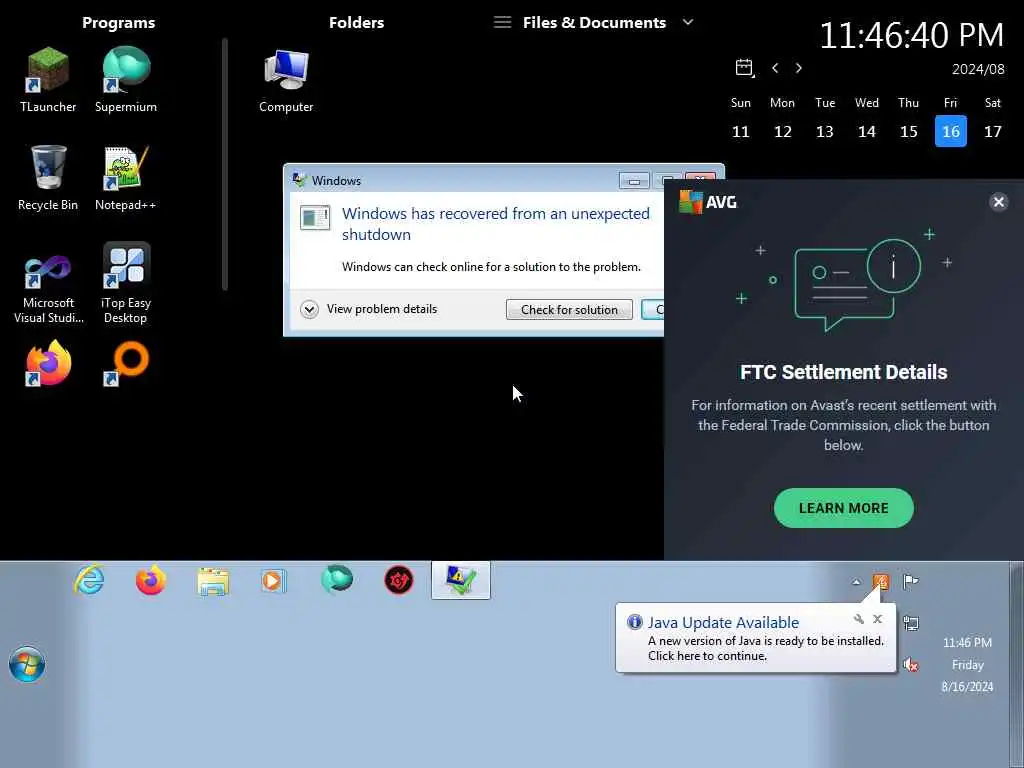Open the Recycle Bin icon

48,178
